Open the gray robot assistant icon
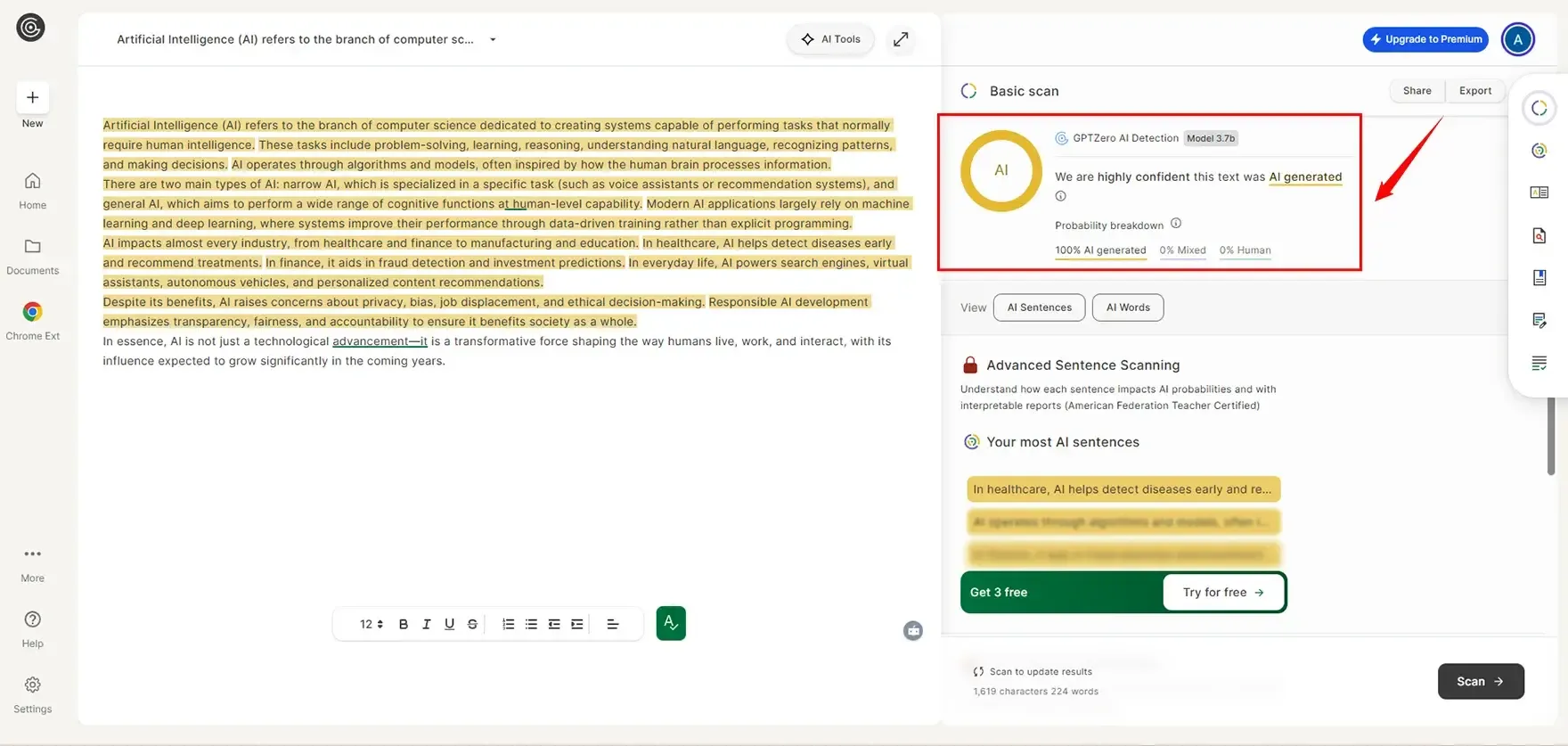 913,631
